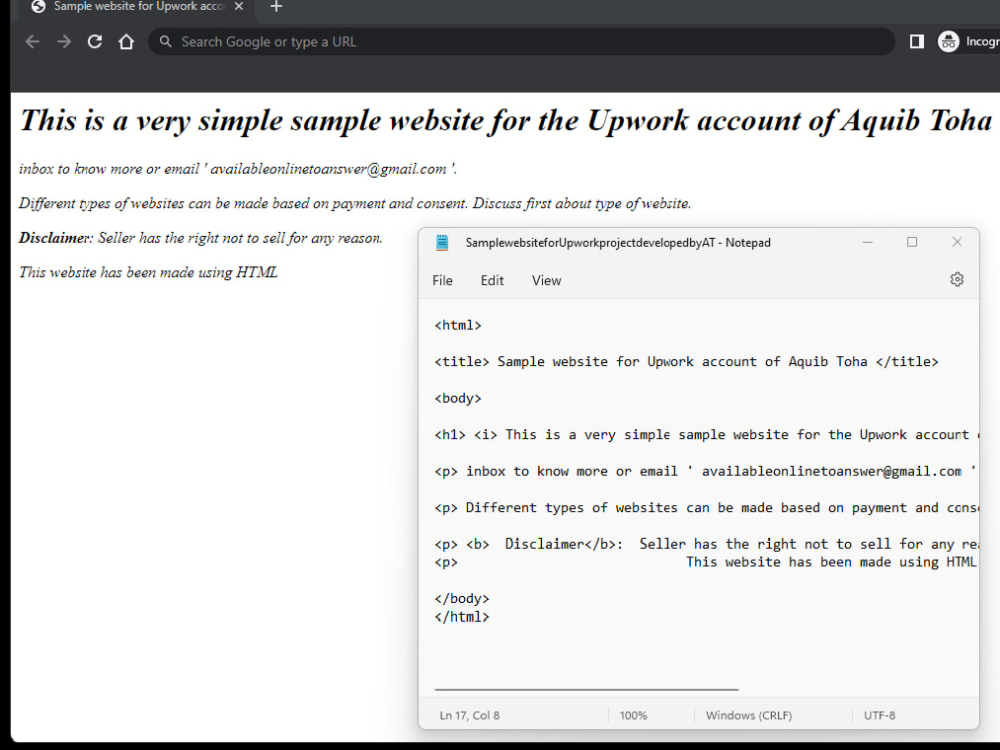Maximize the Notepad window
1000x750 pixels.
(x=912, y=242)
